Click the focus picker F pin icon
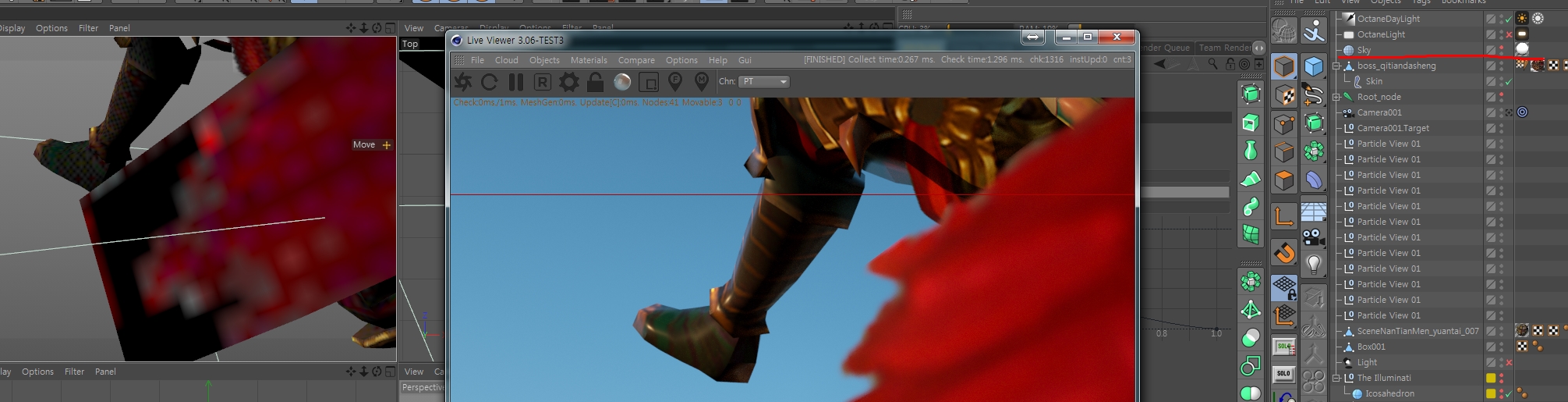This screenshot has height=402, width=1568. coord(675,81)
